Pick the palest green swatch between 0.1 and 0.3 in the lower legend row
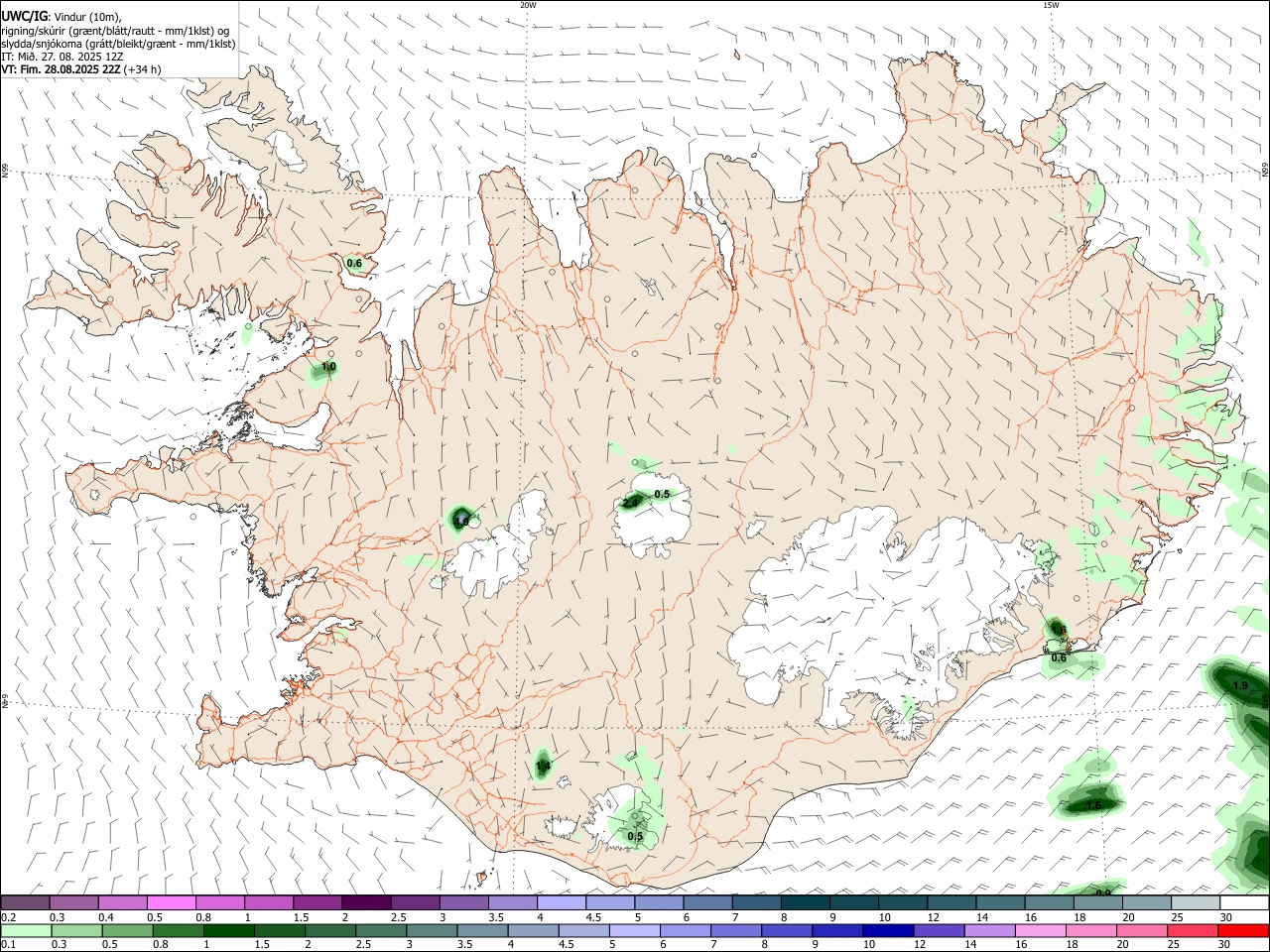The image size is (1270, 952). pyautogui.click(x=25, y=930)
